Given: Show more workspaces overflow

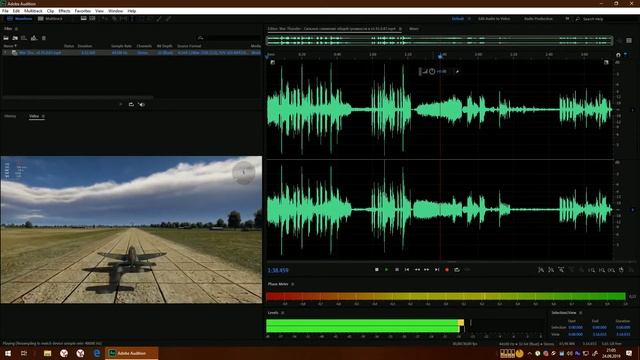Looking at the screenshot, I should 567,19.
